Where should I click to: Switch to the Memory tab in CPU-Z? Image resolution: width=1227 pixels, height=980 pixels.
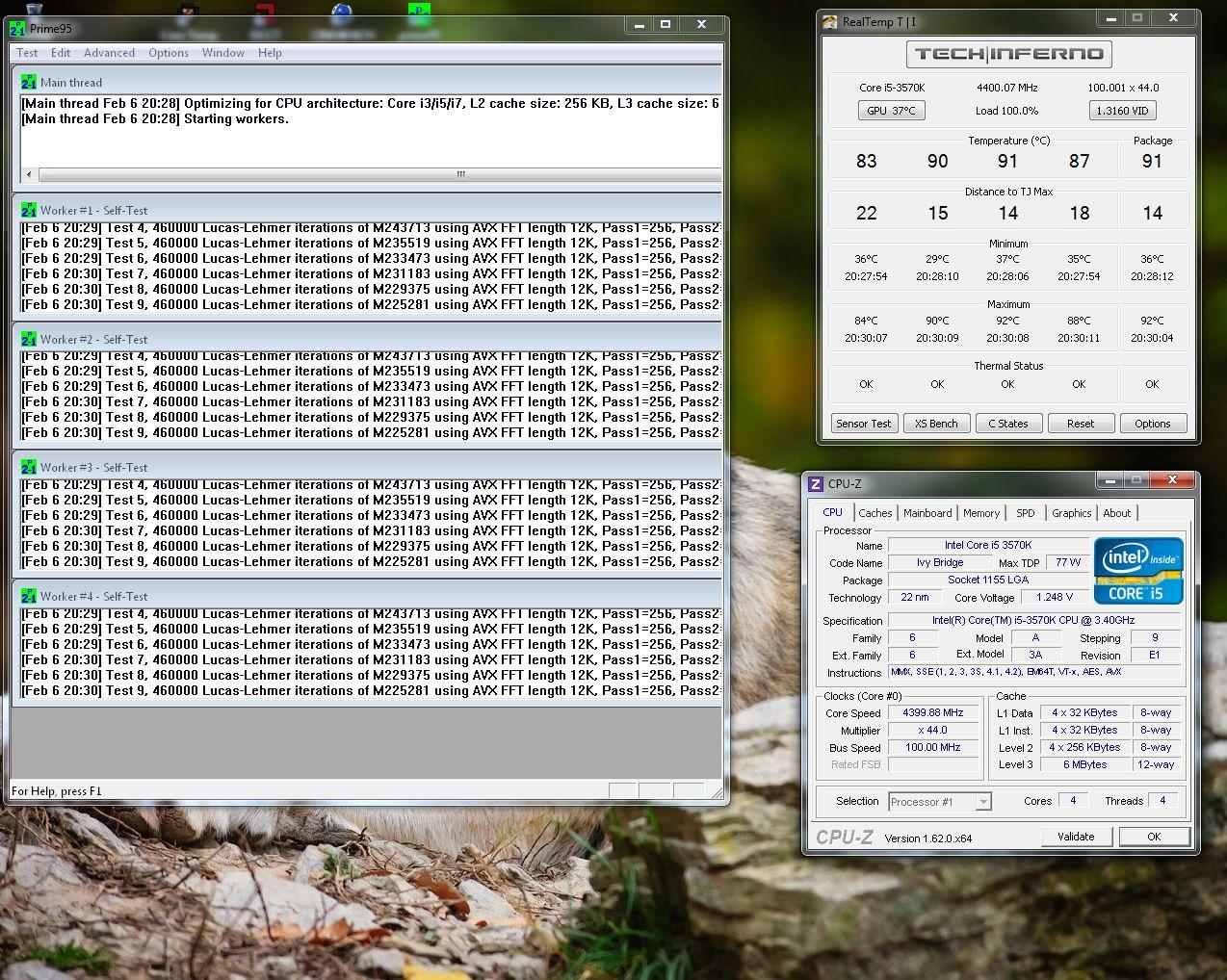point(981,513)
